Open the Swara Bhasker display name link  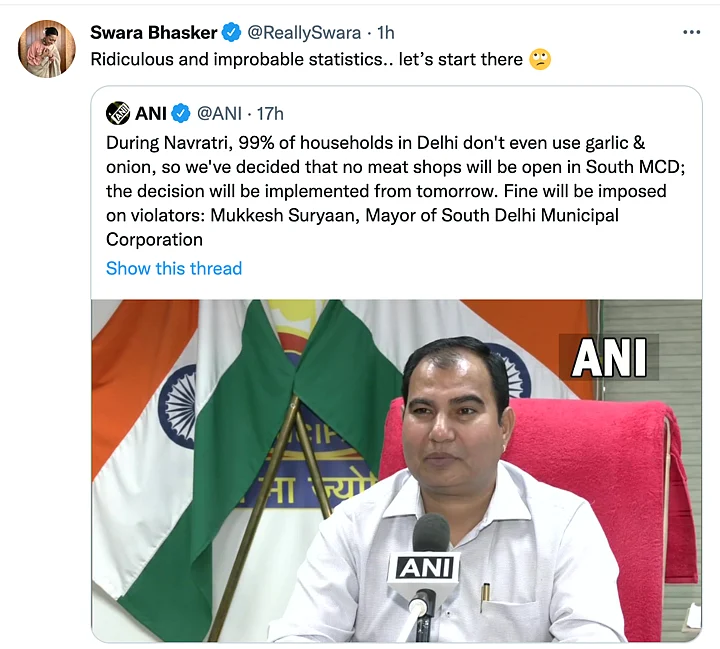point(153,33)
